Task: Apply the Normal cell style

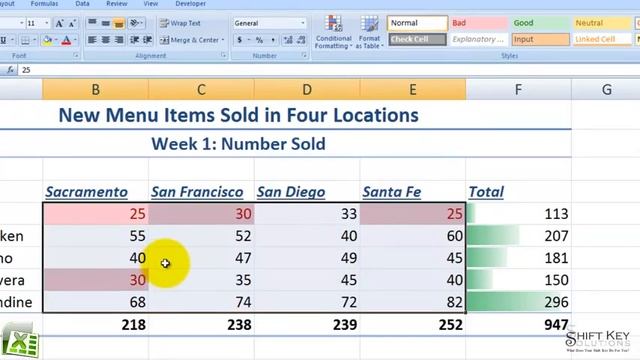Action: pos(417,23)
